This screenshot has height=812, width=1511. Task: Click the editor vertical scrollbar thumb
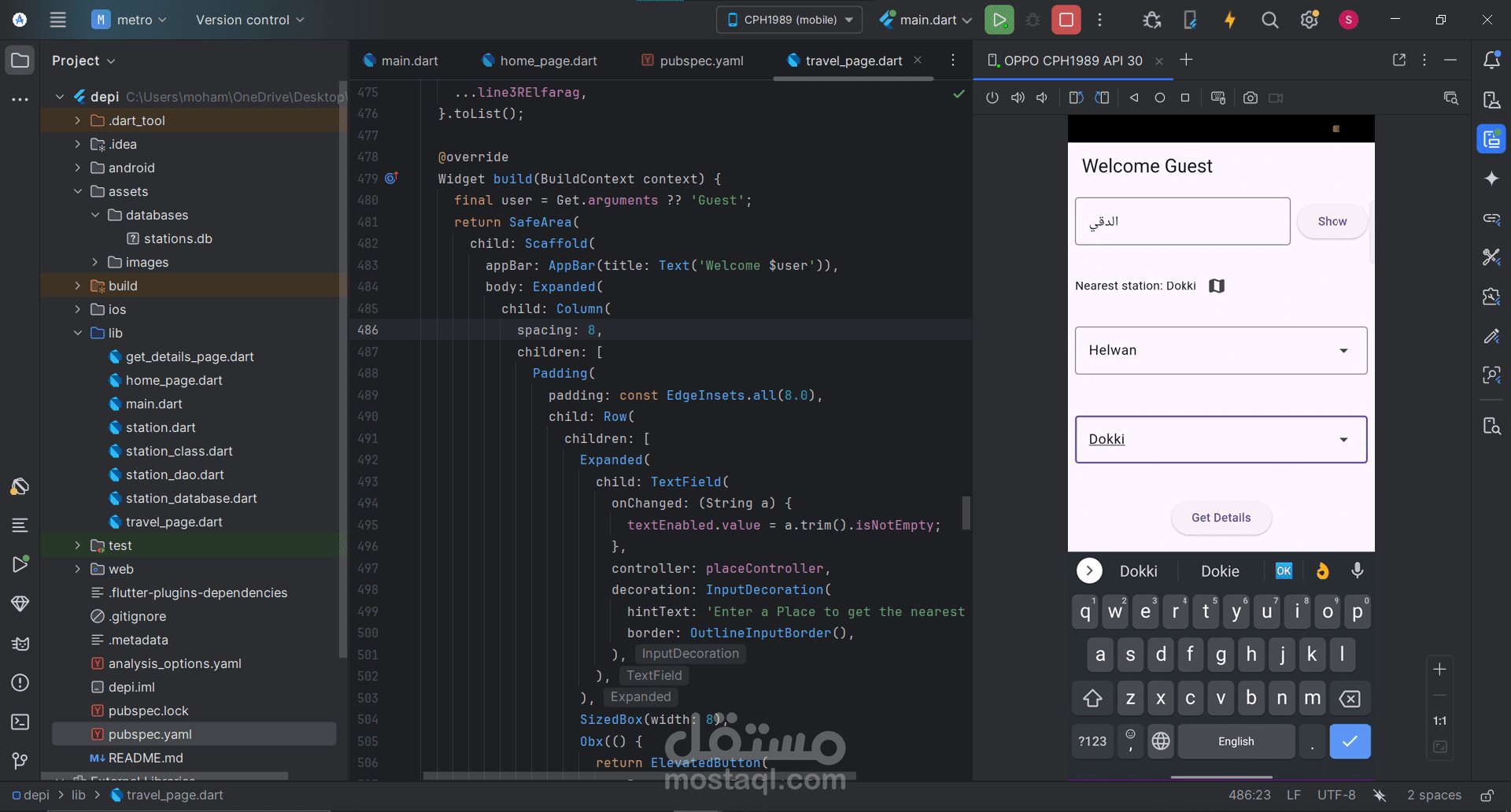coord(966,513)
